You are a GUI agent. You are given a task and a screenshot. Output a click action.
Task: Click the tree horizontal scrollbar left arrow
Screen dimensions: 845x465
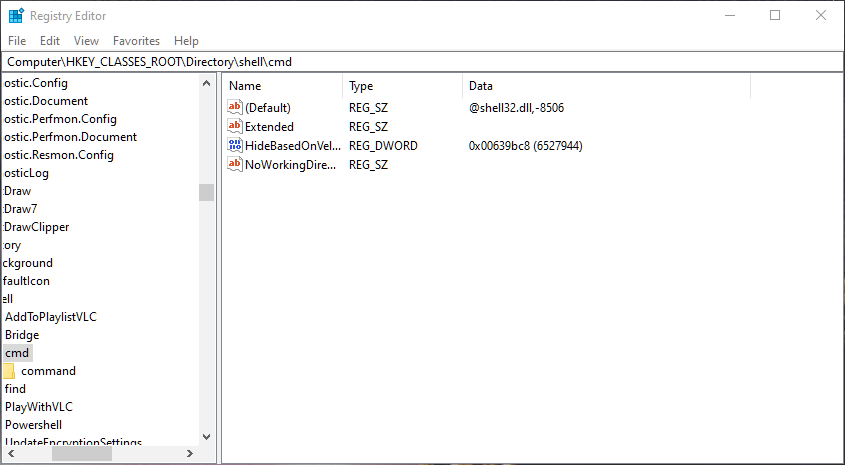click(10, 454)
